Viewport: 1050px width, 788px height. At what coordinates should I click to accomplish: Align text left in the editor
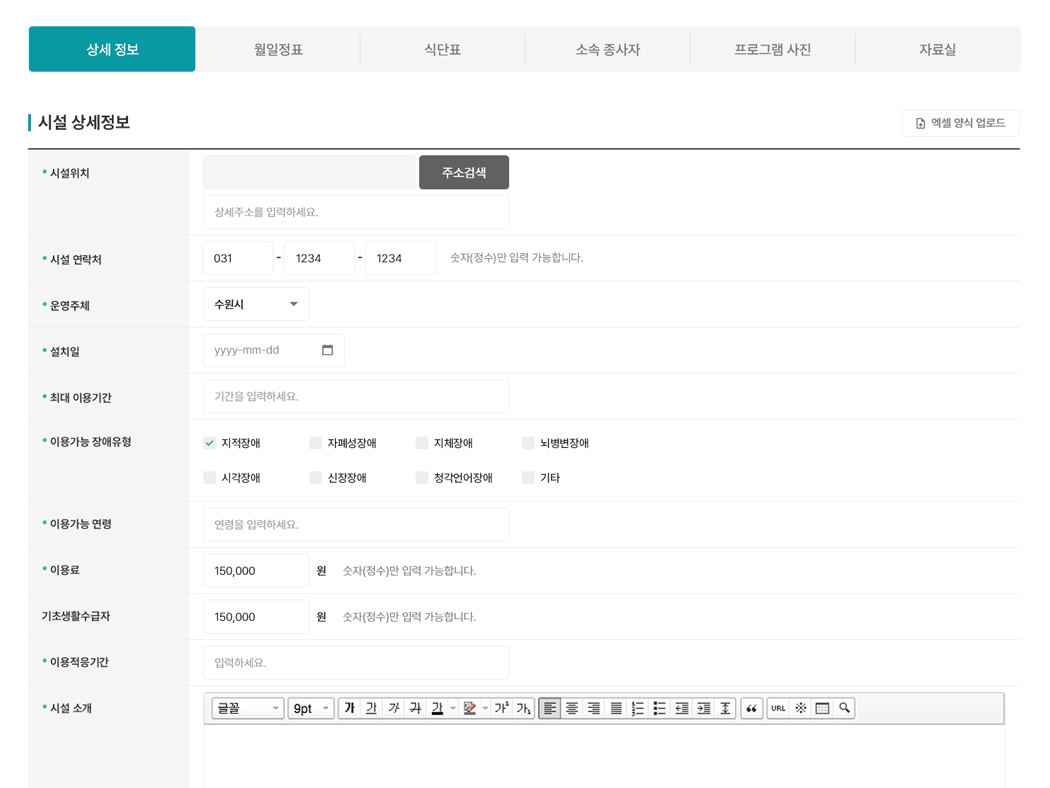coord(550,708)
